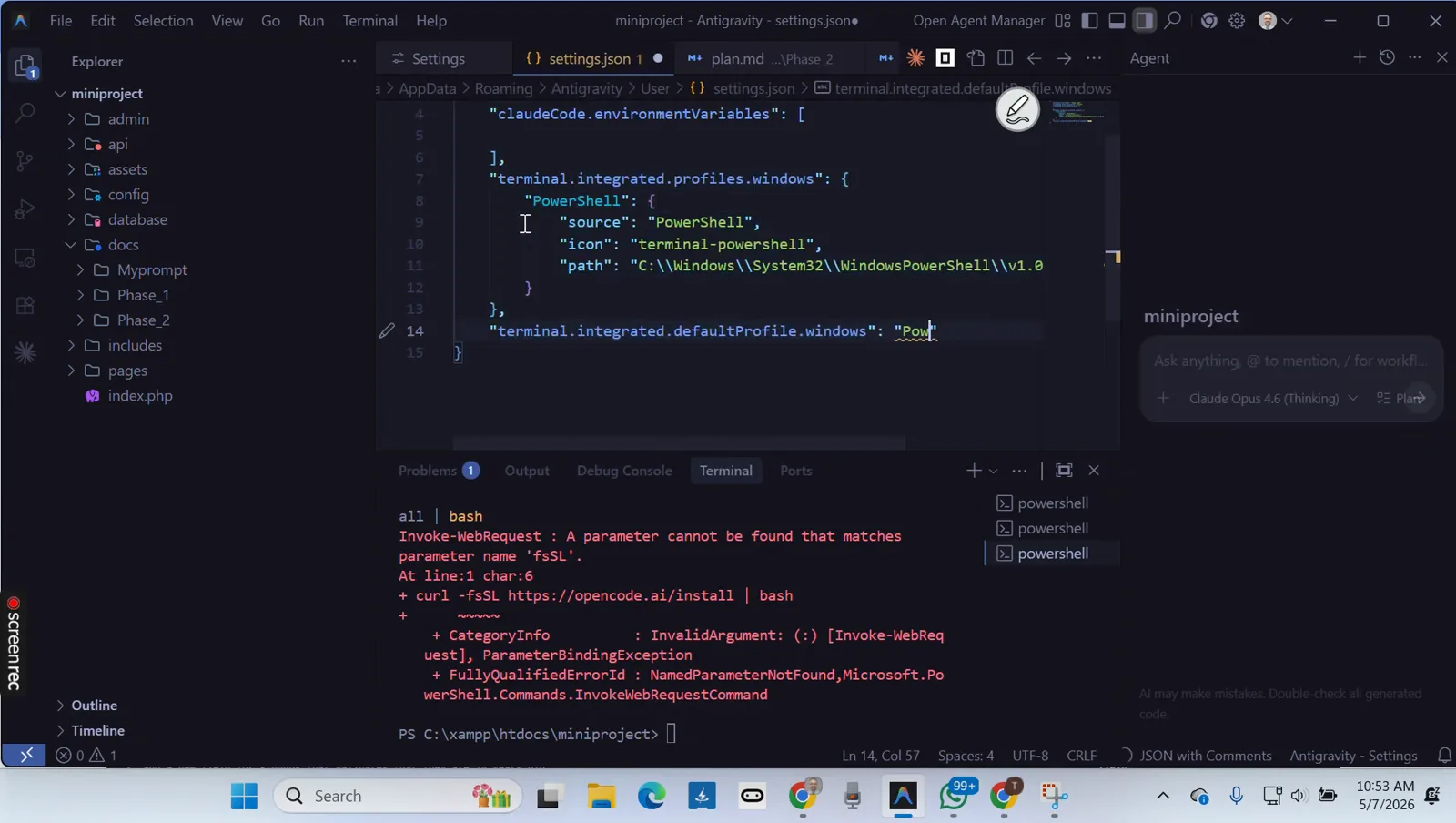Image resolution: width=1456 pixels, height=823 pixels.
Task: Click the remote window status bar icon
Action: pos(25,755)
